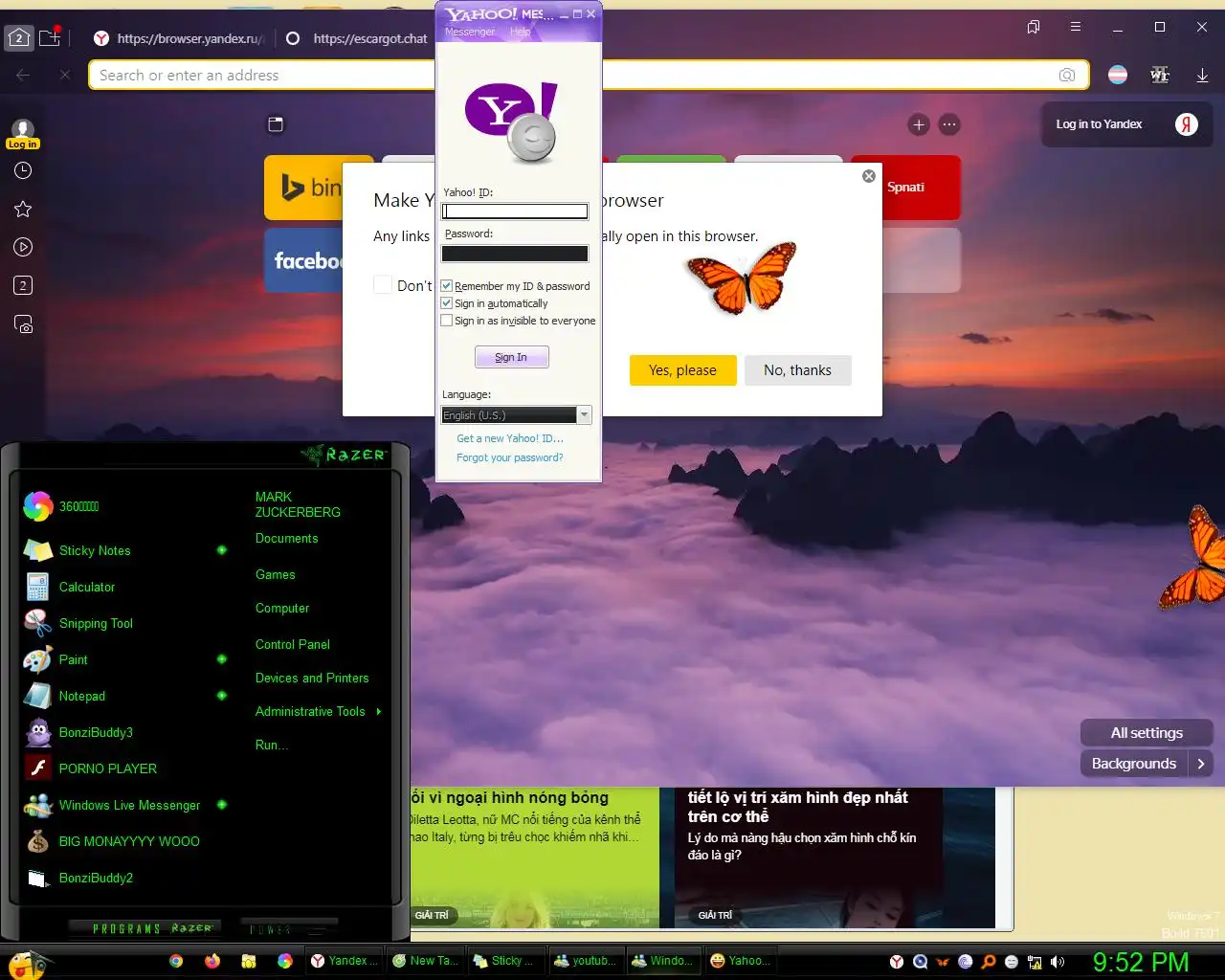Expand Paint jump list indicator
This screenshot has height=980, width=1225.
coord(222,659)
